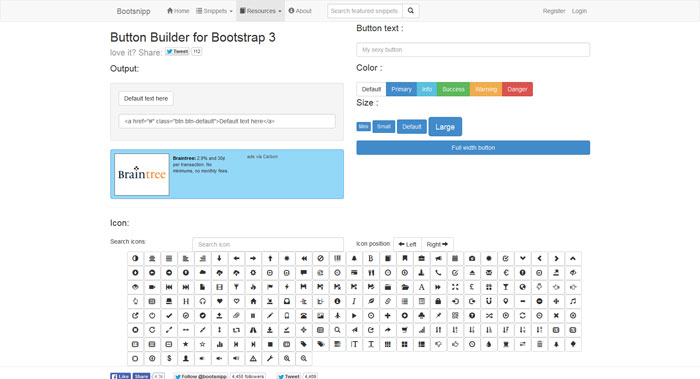Choose the check mark icon
Image resolution: width=700 pixels, height=379 pixels.
(x=169, y=316)
